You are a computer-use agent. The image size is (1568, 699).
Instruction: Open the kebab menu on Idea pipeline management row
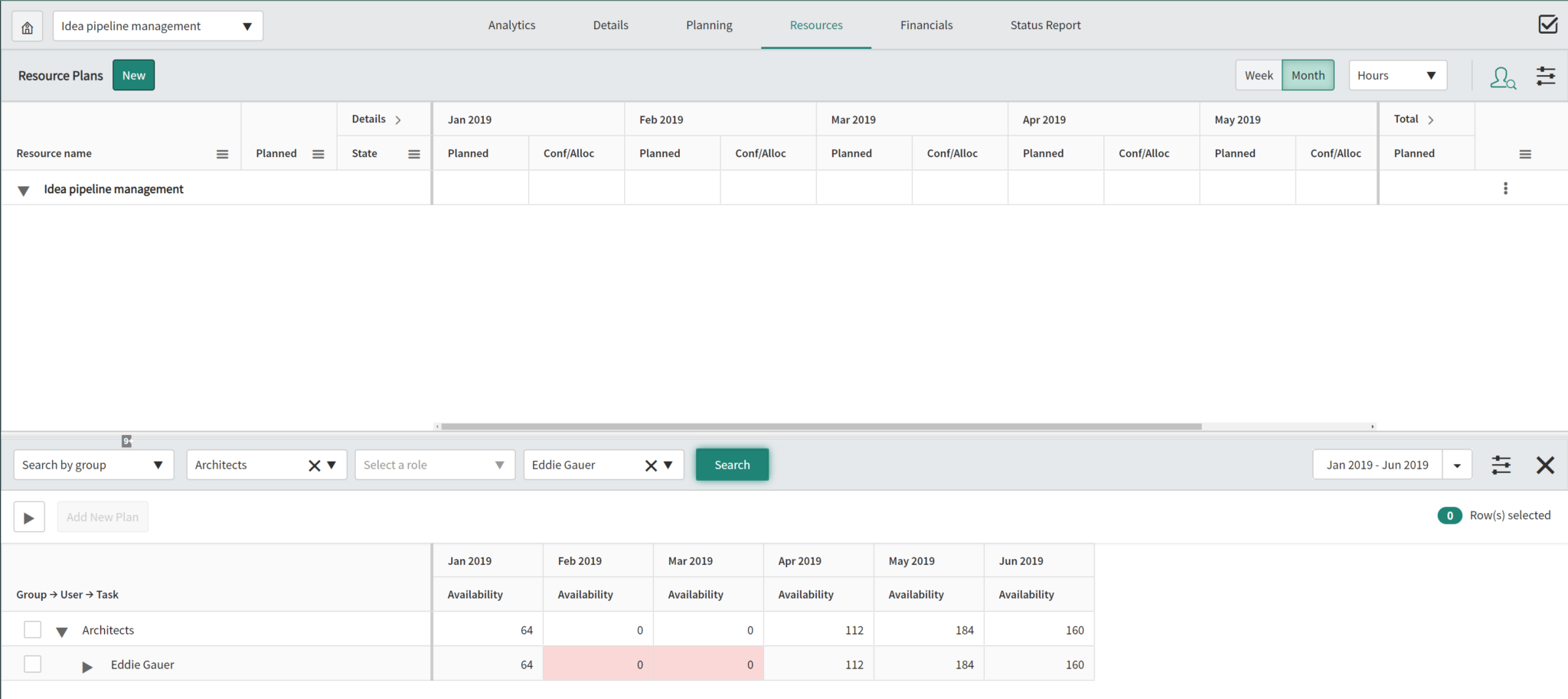[x=1505, y=188]
